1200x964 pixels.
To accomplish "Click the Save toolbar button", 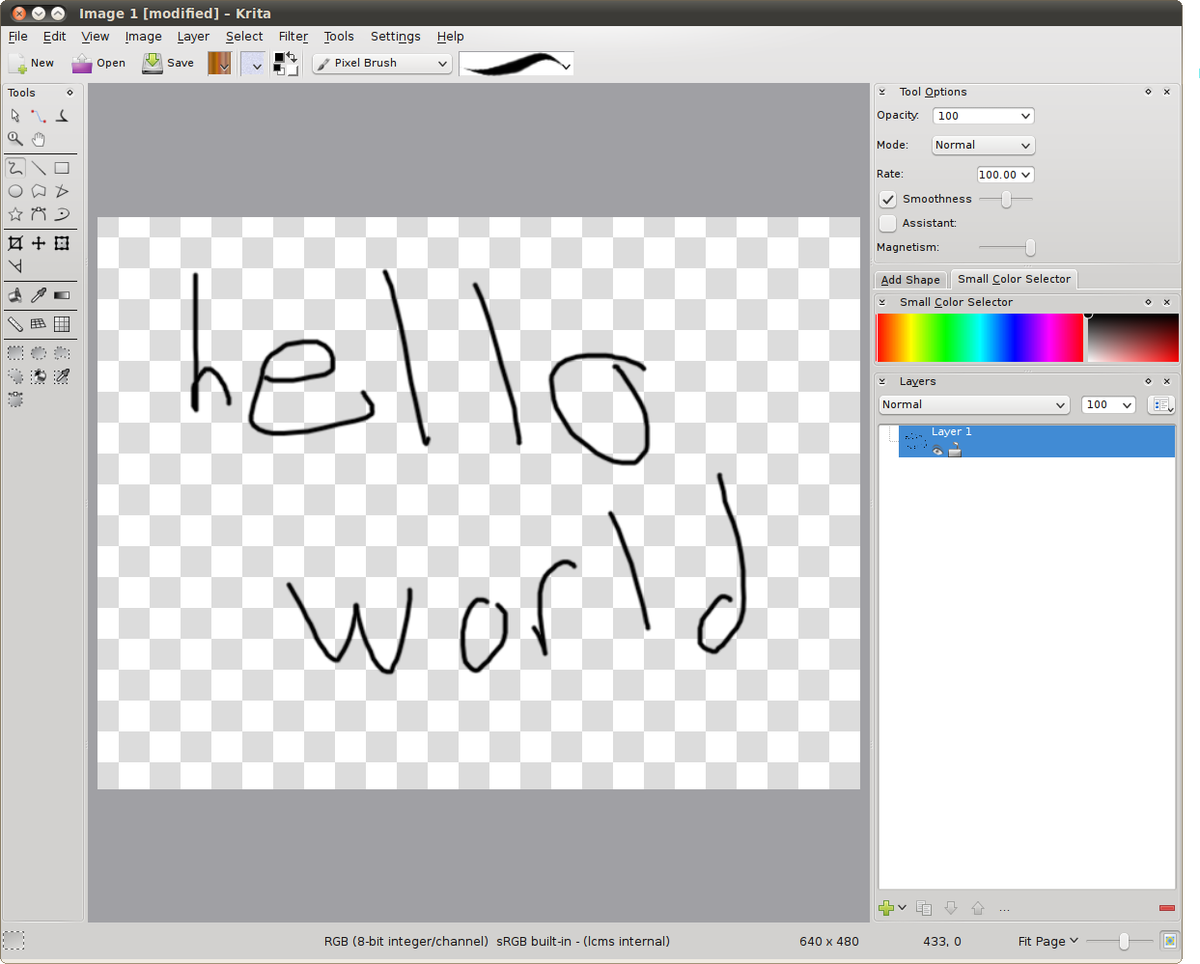I will (168, 63).
